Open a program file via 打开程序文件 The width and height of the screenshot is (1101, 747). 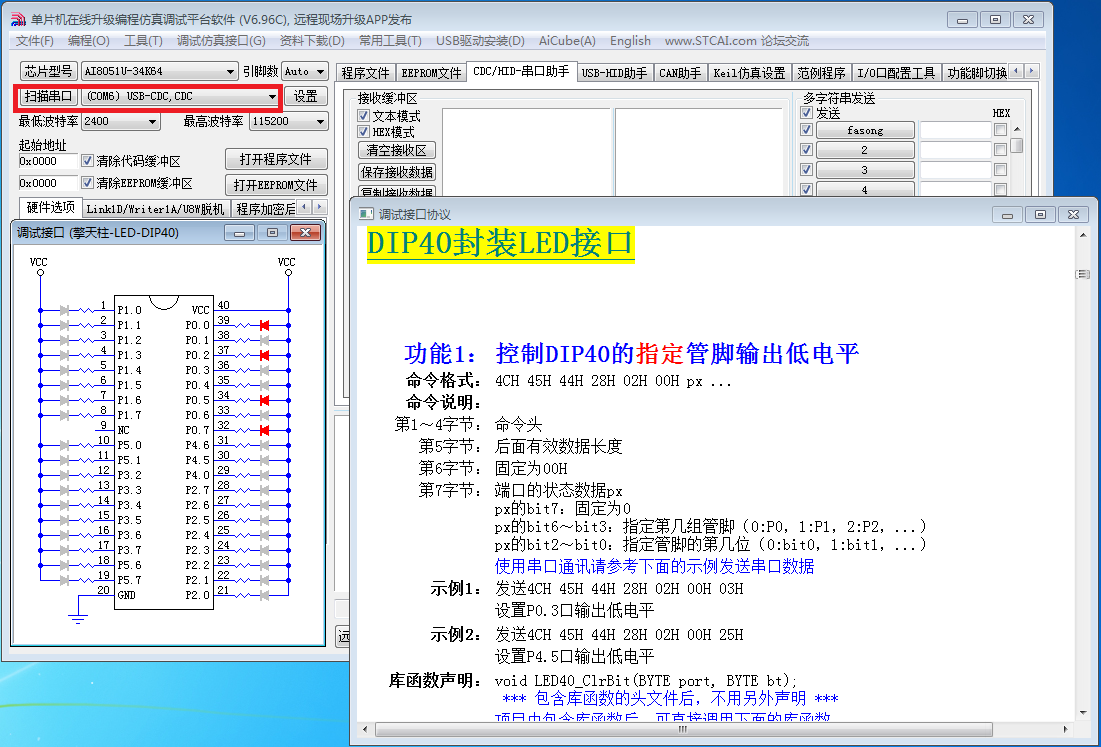[276, 158]
